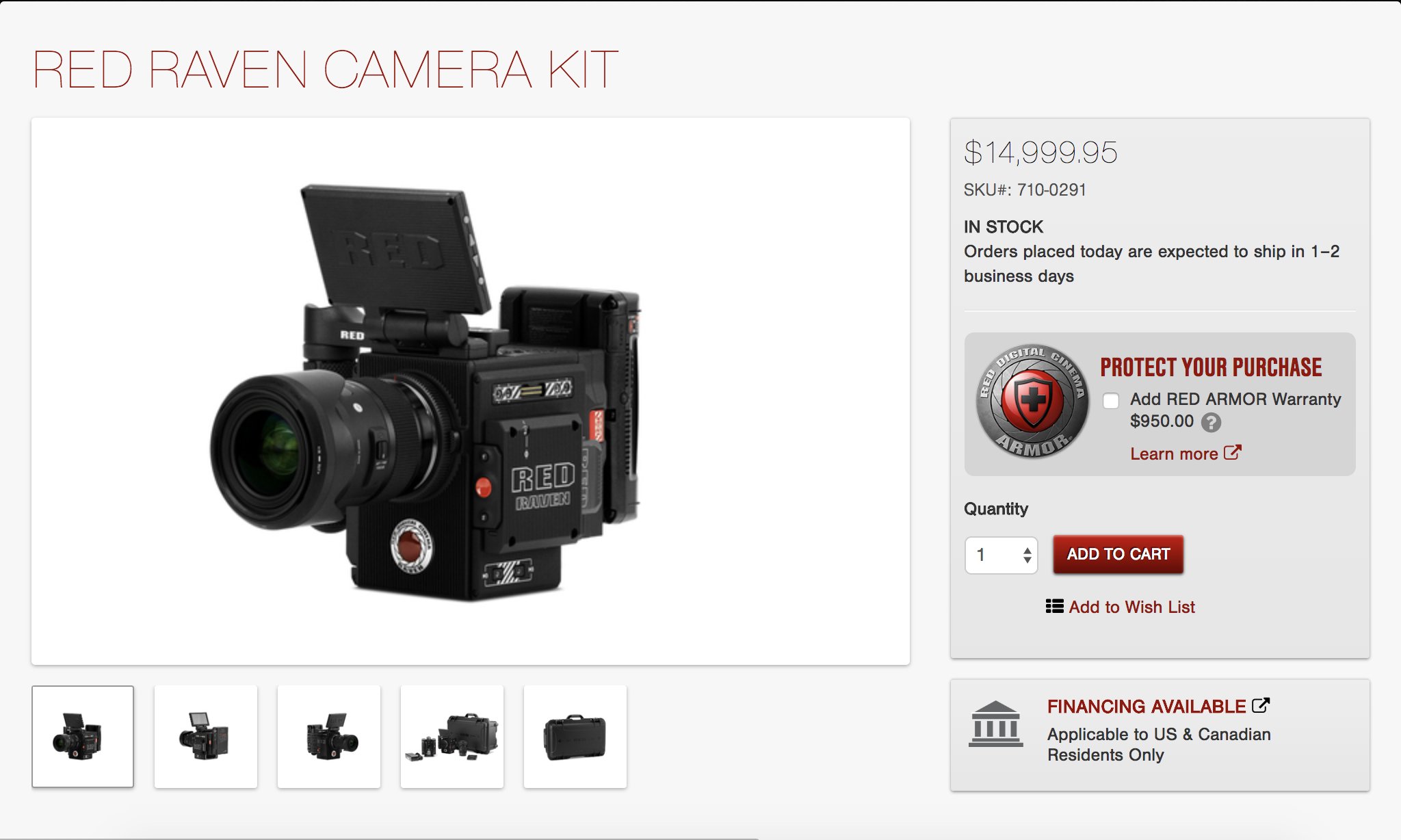Click the PROTECT YOUR PURCHASE heading
Image resolution: width=1401 pixels, height=840 pixels.
[1211, 367]
